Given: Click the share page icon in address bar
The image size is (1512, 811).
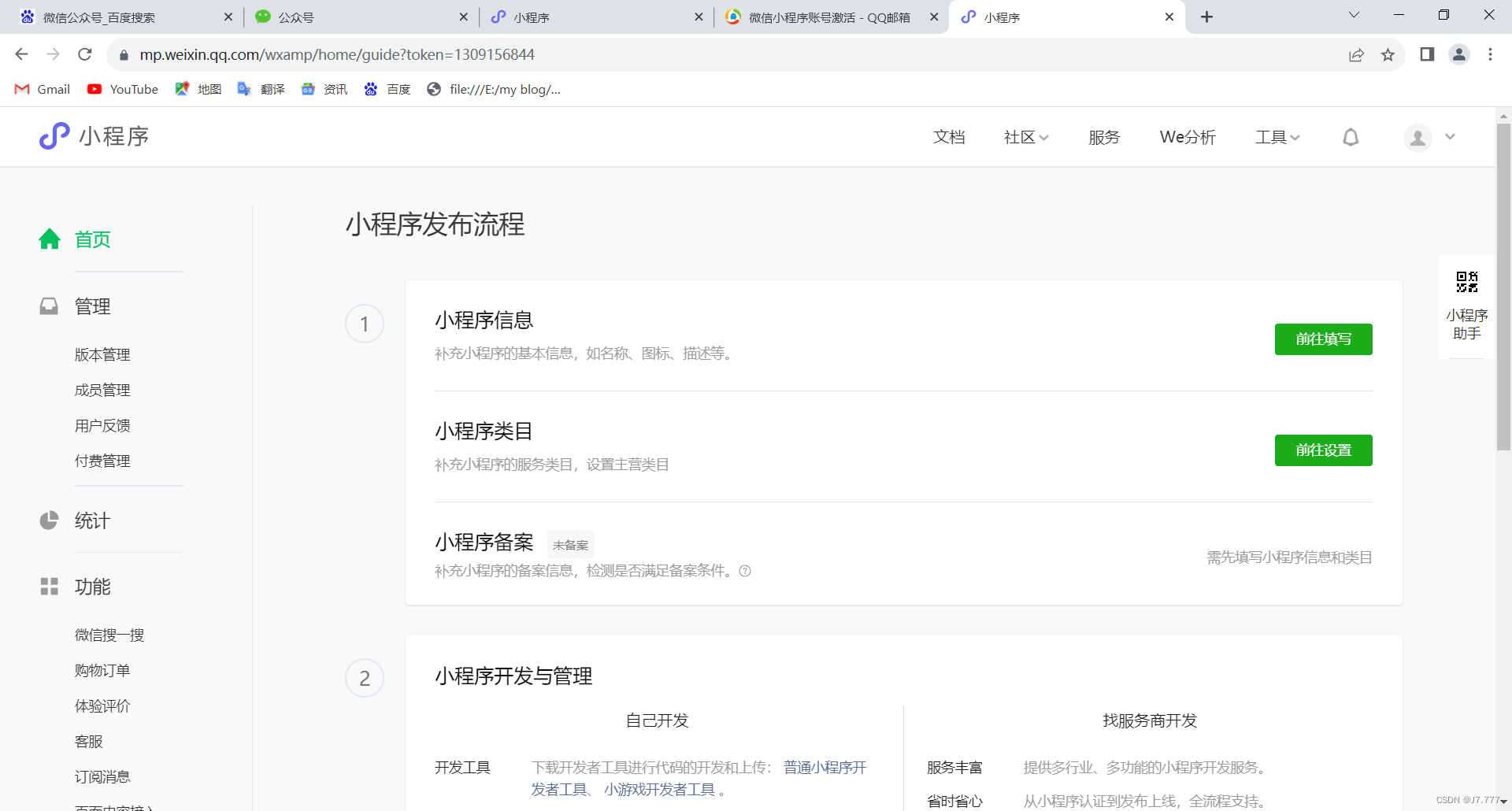Looking at the screenshot, I should point(1356,54).
